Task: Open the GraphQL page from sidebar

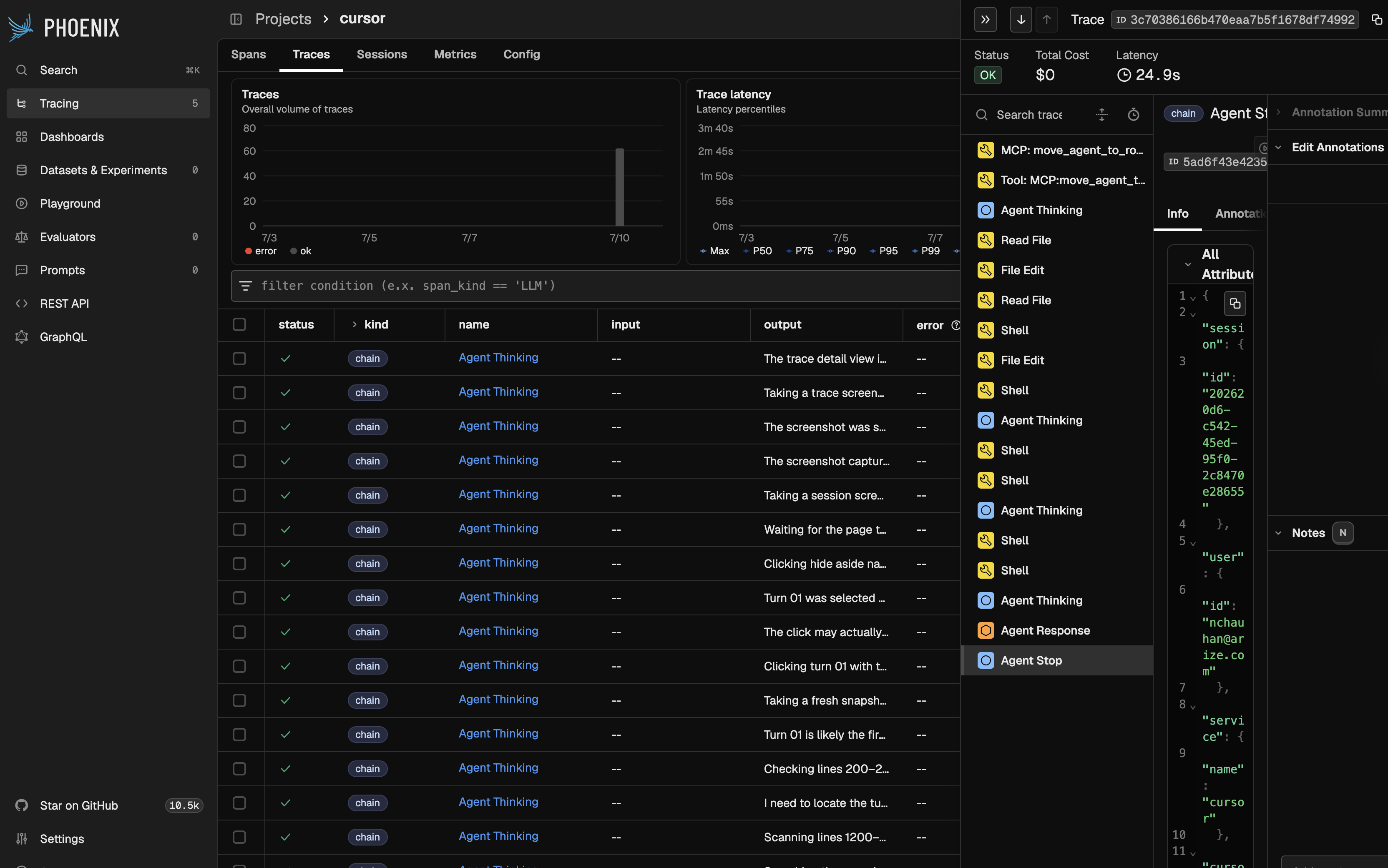Action: pyautogui.click(x=63, y=337)
